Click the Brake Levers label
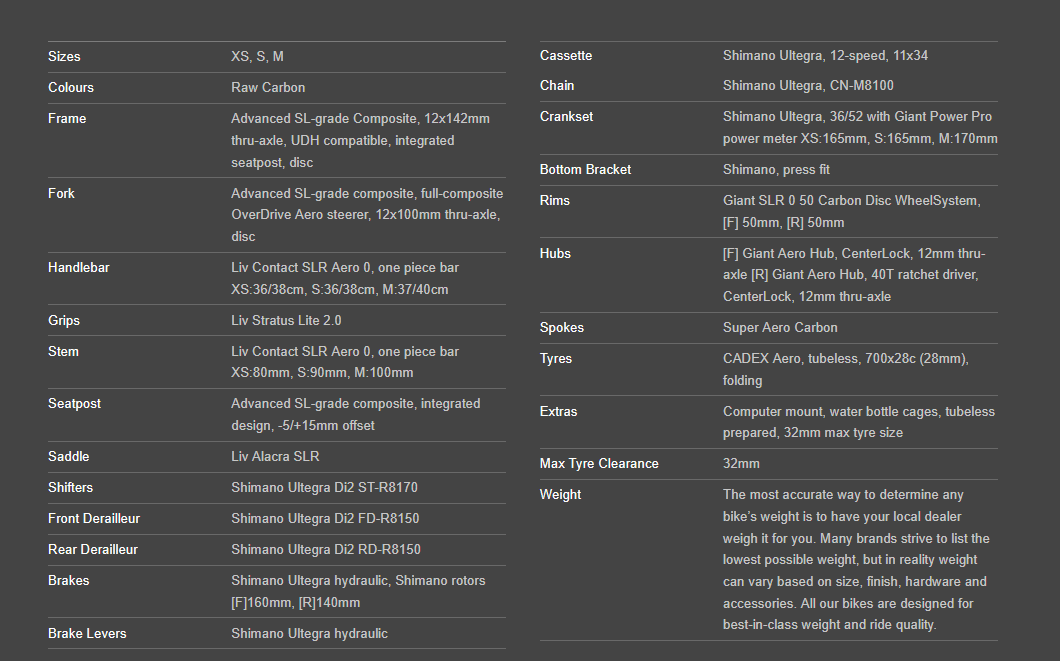The width and height of the screenshot is (1060, 661). point(87,633)
